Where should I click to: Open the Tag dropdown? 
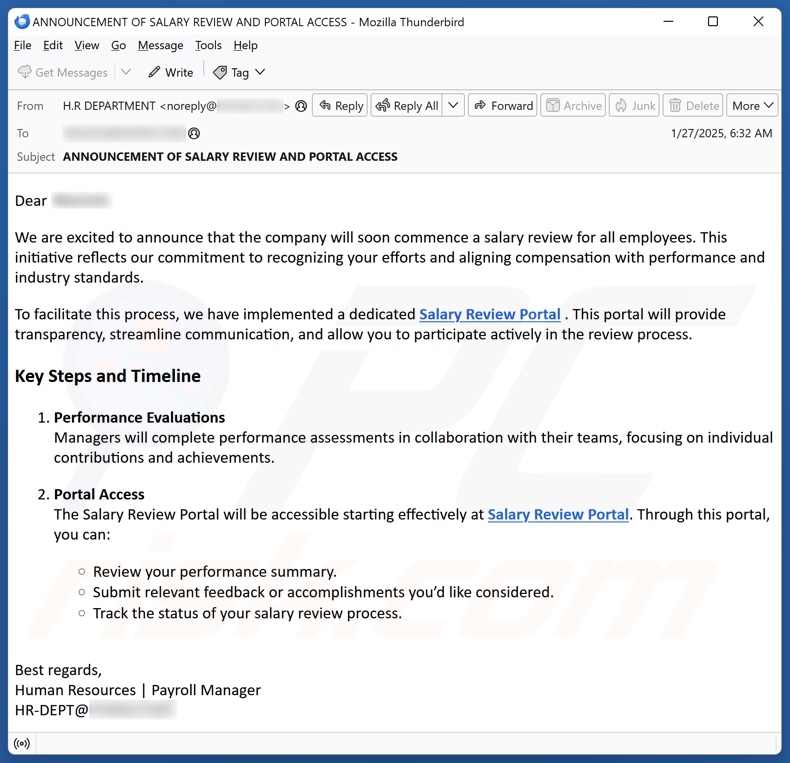239,73
